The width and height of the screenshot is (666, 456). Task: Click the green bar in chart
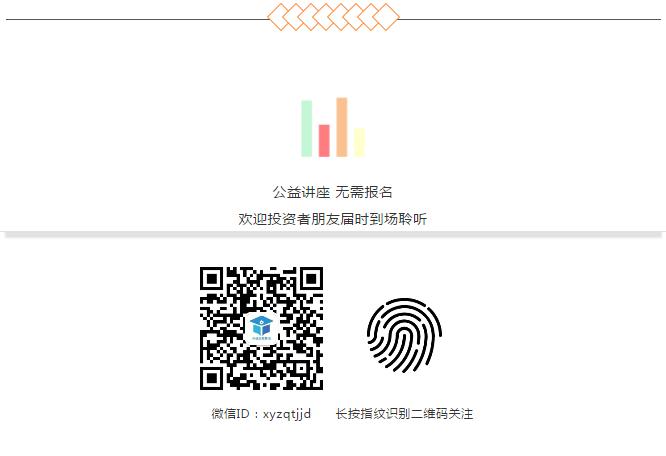click(307, 129)
